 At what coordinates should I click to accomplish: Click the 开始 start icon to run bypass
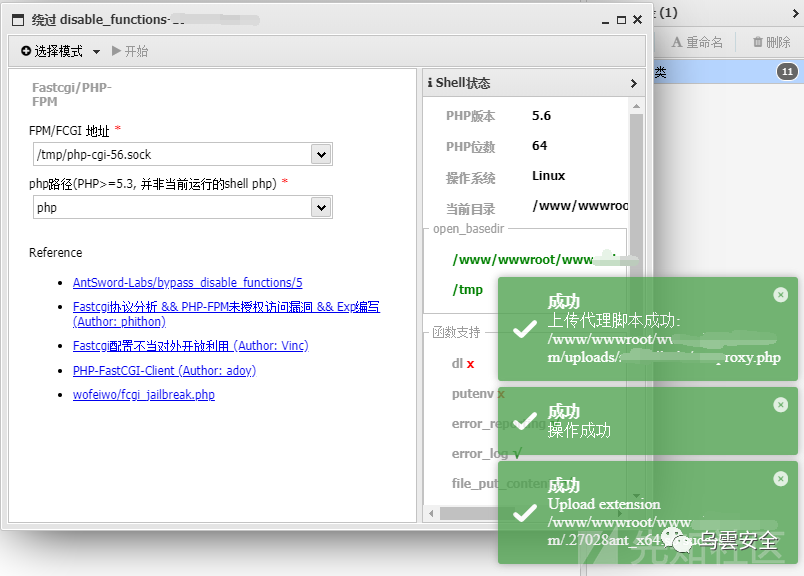click(x=117, y=50)
